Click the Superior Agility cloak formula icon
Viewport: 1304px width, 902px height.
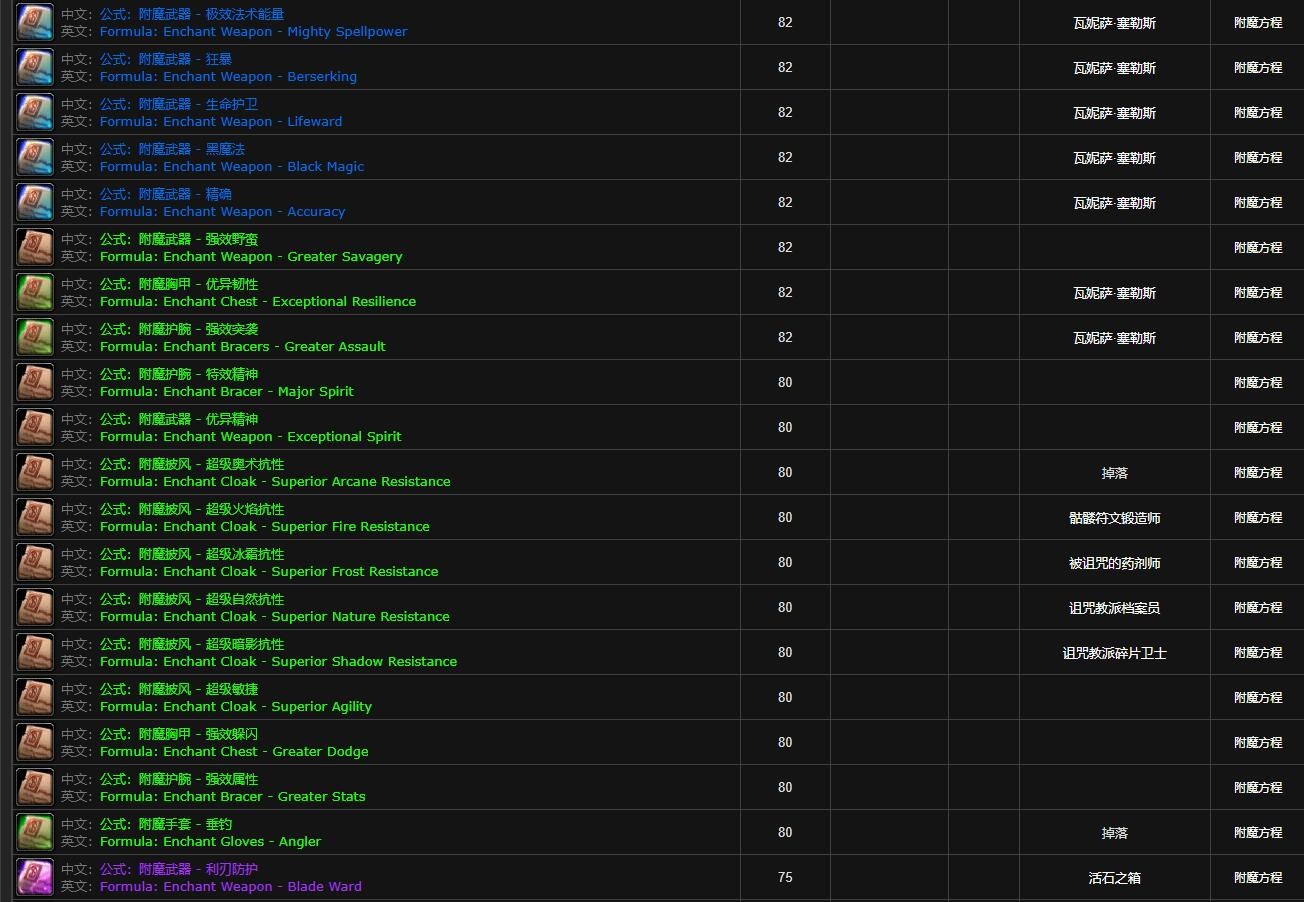pyautogui.click(x=35, y=697)
